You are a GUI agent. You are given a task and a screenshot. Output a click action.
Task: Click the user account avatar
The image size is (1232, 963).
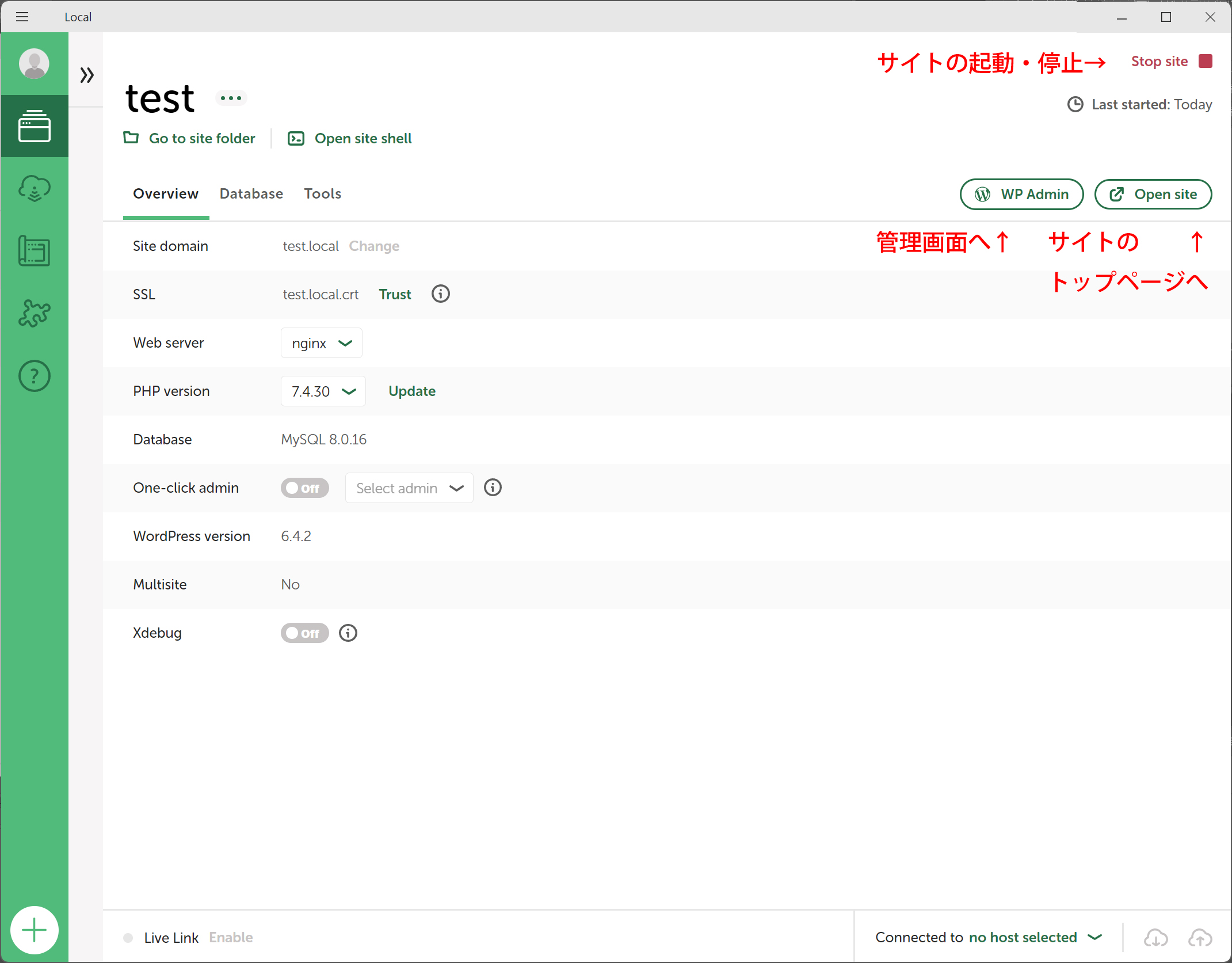34,63
